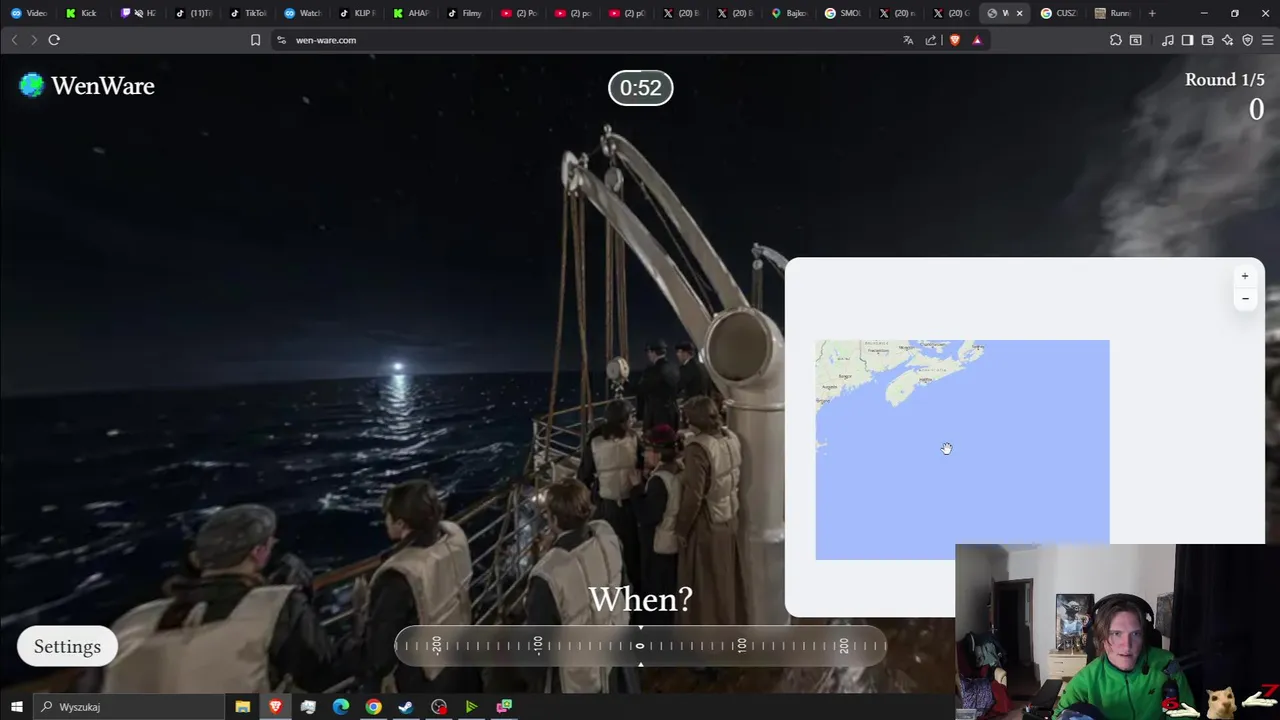Switch to the Runn tab

pyautogui.click(x=1113, y=13)
